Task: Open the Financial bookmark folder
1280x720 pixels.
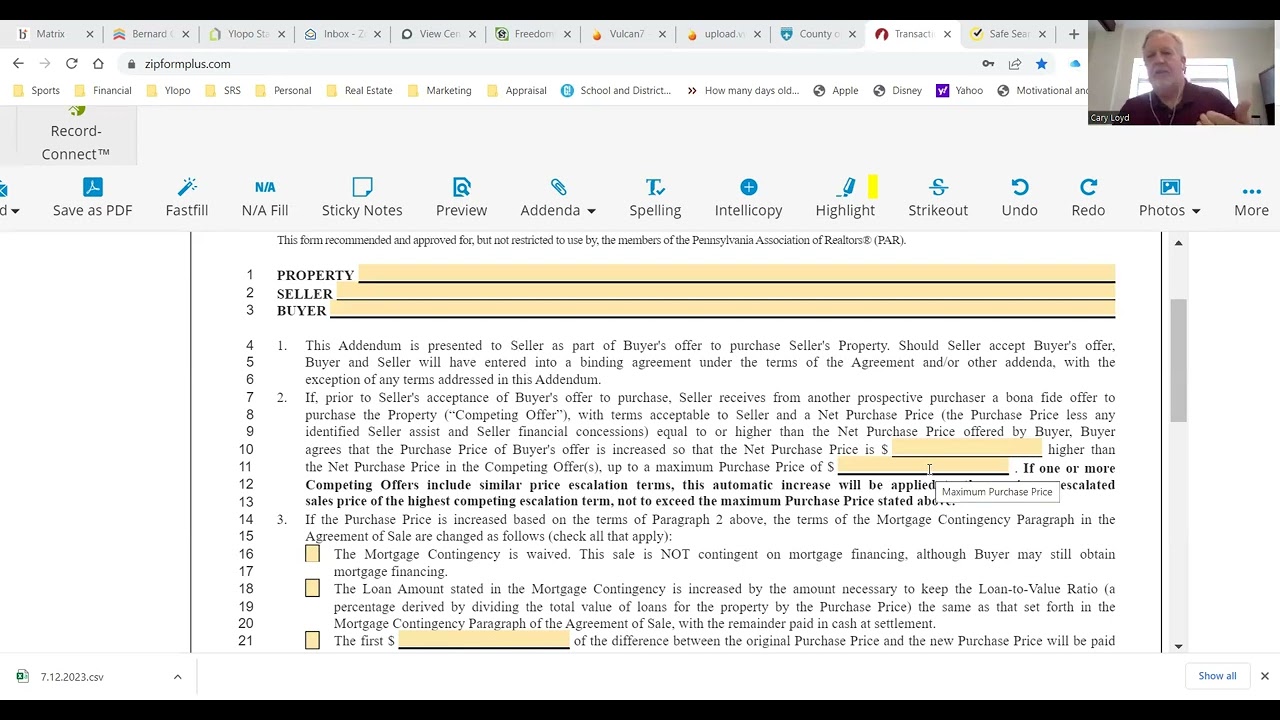Action: pos(103,90)
